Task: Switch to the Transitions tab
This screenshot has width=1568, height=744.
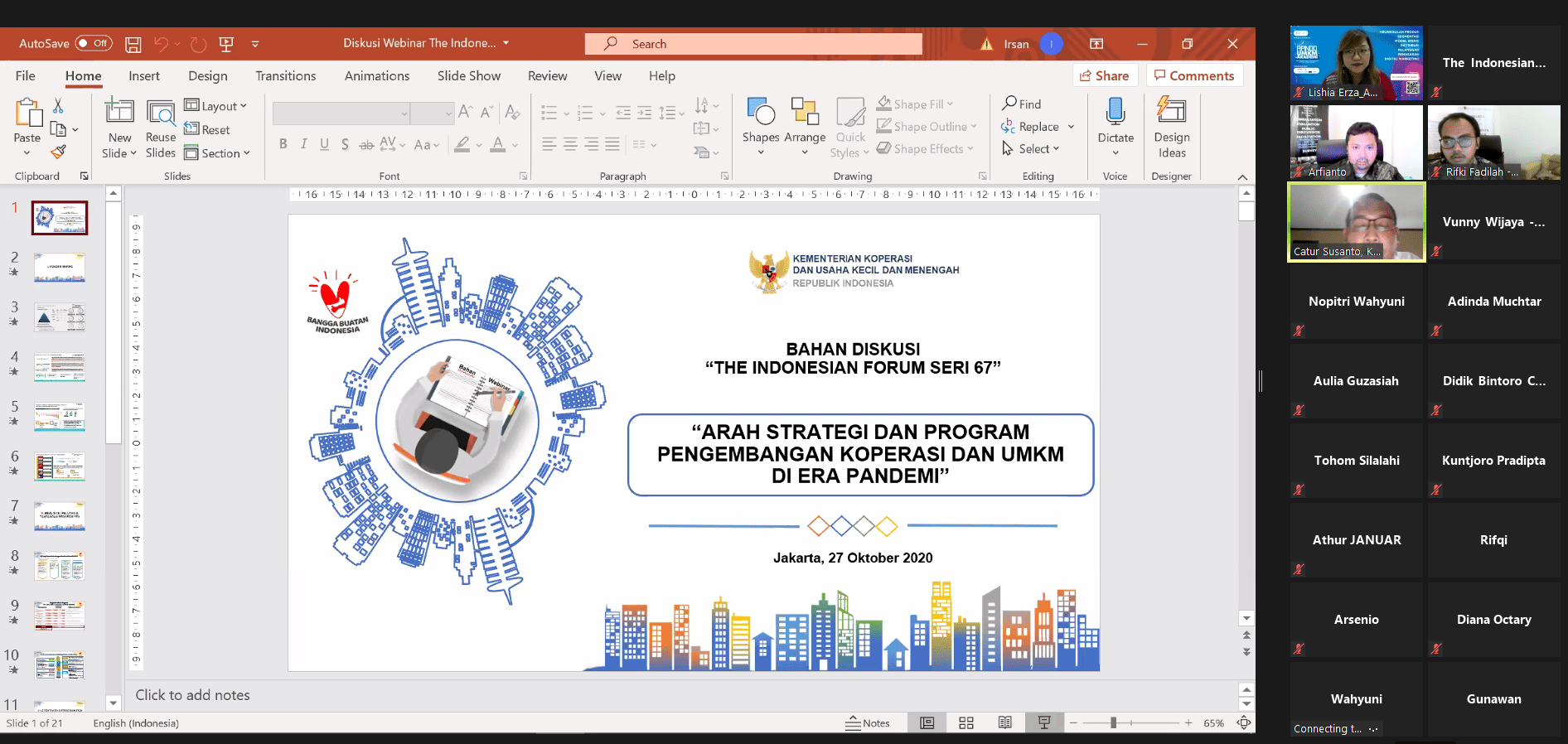Action: pyautogui.click(x=286, y=75)
